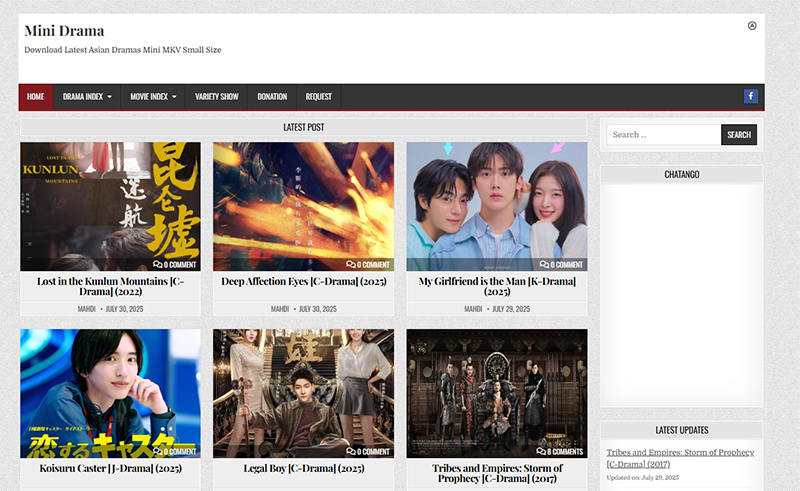800x491 pixels.
Task: Click July 29, 2025 date under My Girlfriend post
Action: tap(511, 309)
